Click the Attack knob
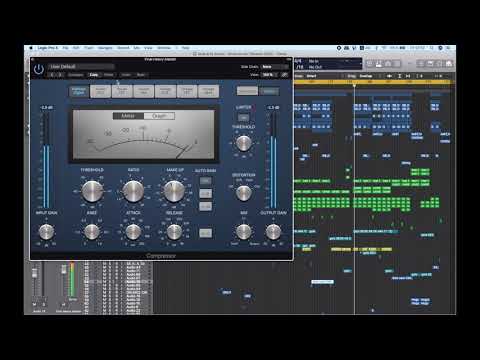Screen dimensions: 480x360 point(133,232)
